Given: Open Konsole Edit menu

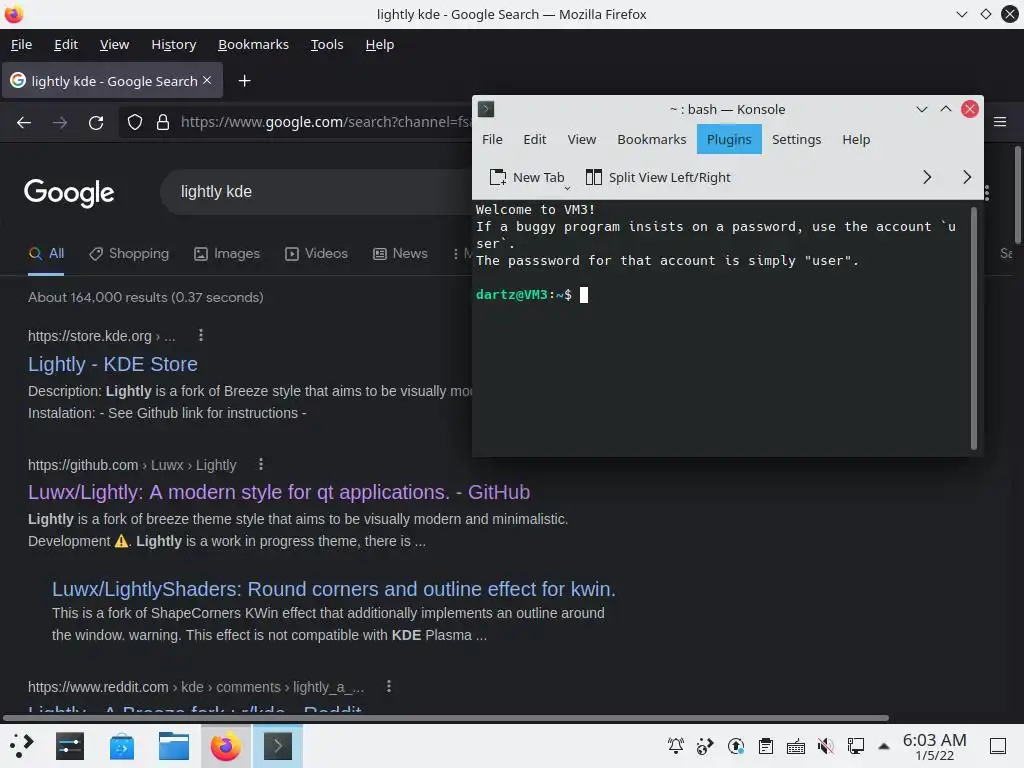Looking at the screenshot, I should 535,140.
